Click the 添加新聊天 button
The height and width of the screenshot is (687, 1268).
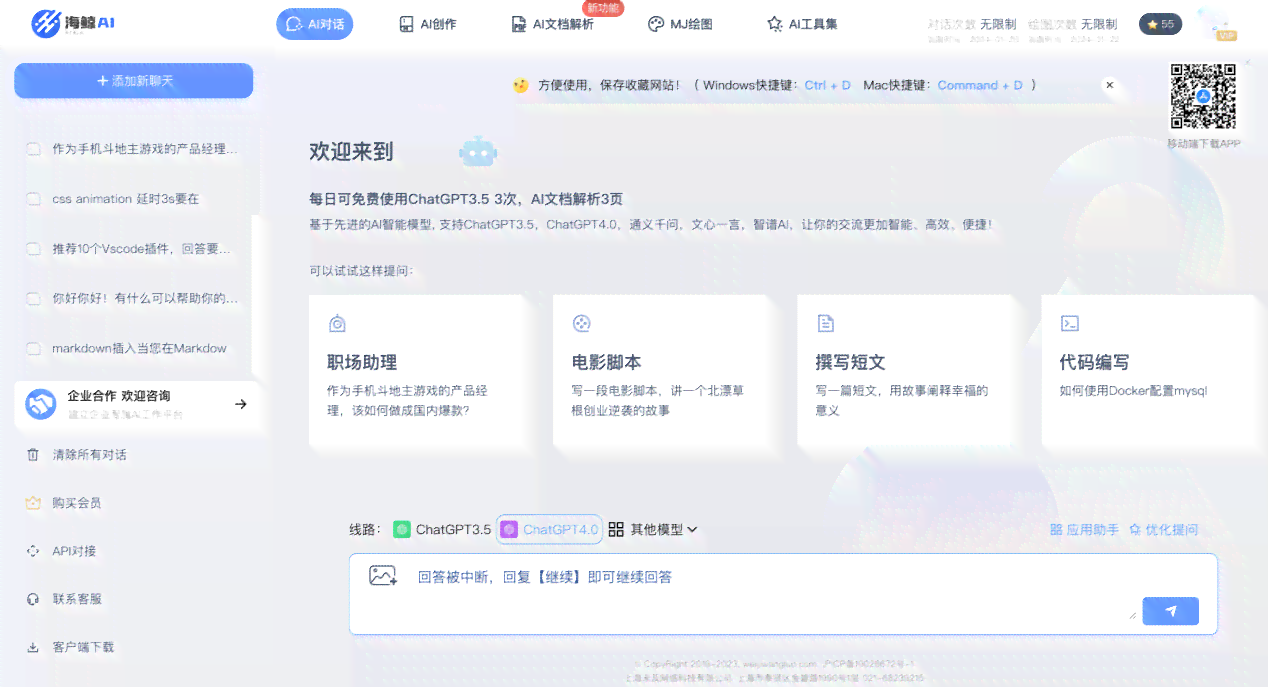tap(133, 81)
